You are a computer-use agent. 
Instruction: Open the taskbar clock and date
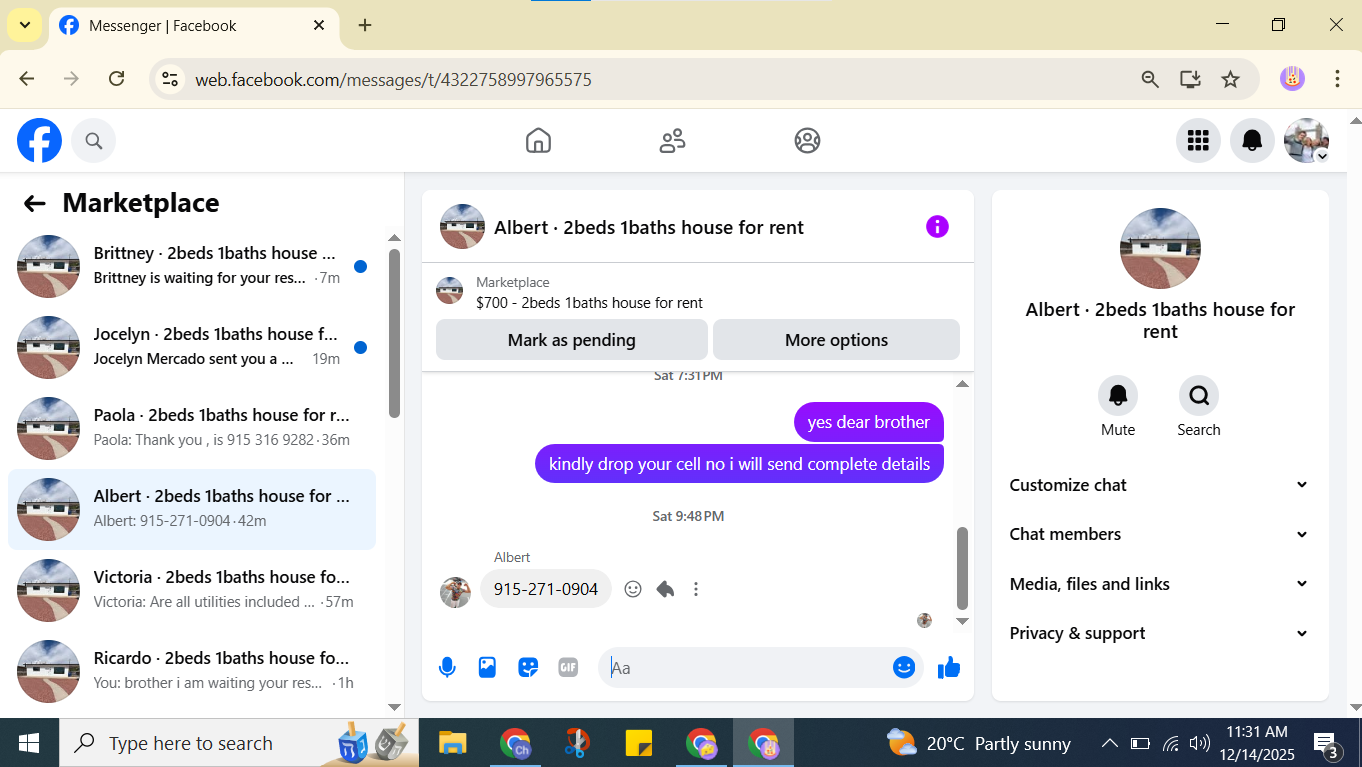pos(1256,743)
